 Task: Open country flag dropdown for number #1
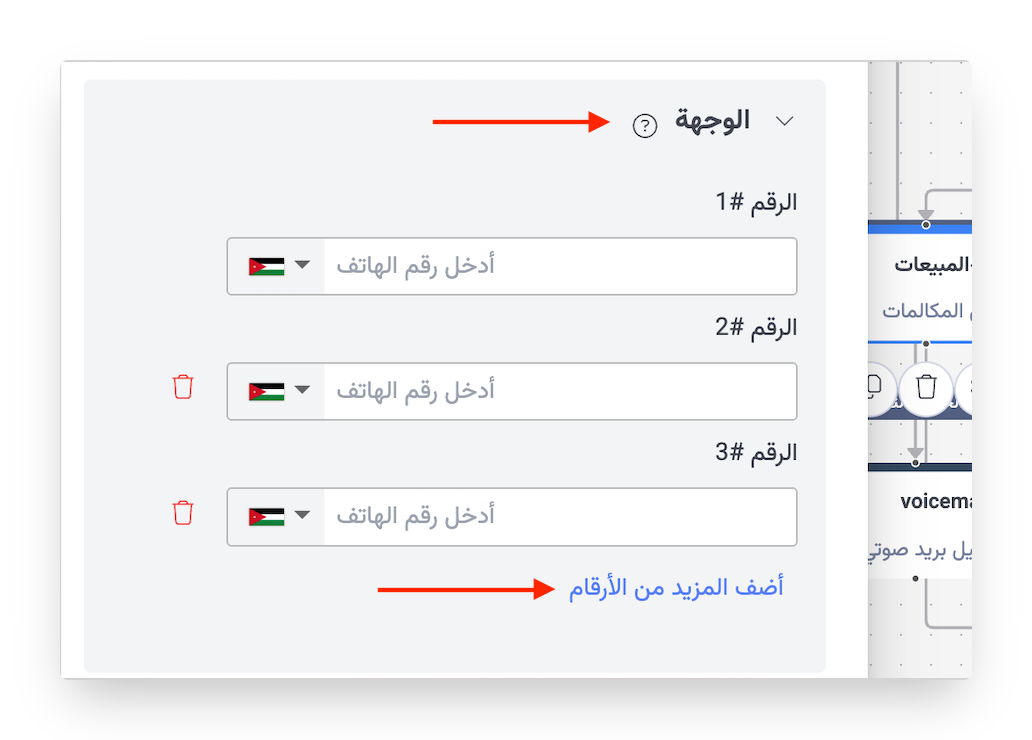point(302,266)
